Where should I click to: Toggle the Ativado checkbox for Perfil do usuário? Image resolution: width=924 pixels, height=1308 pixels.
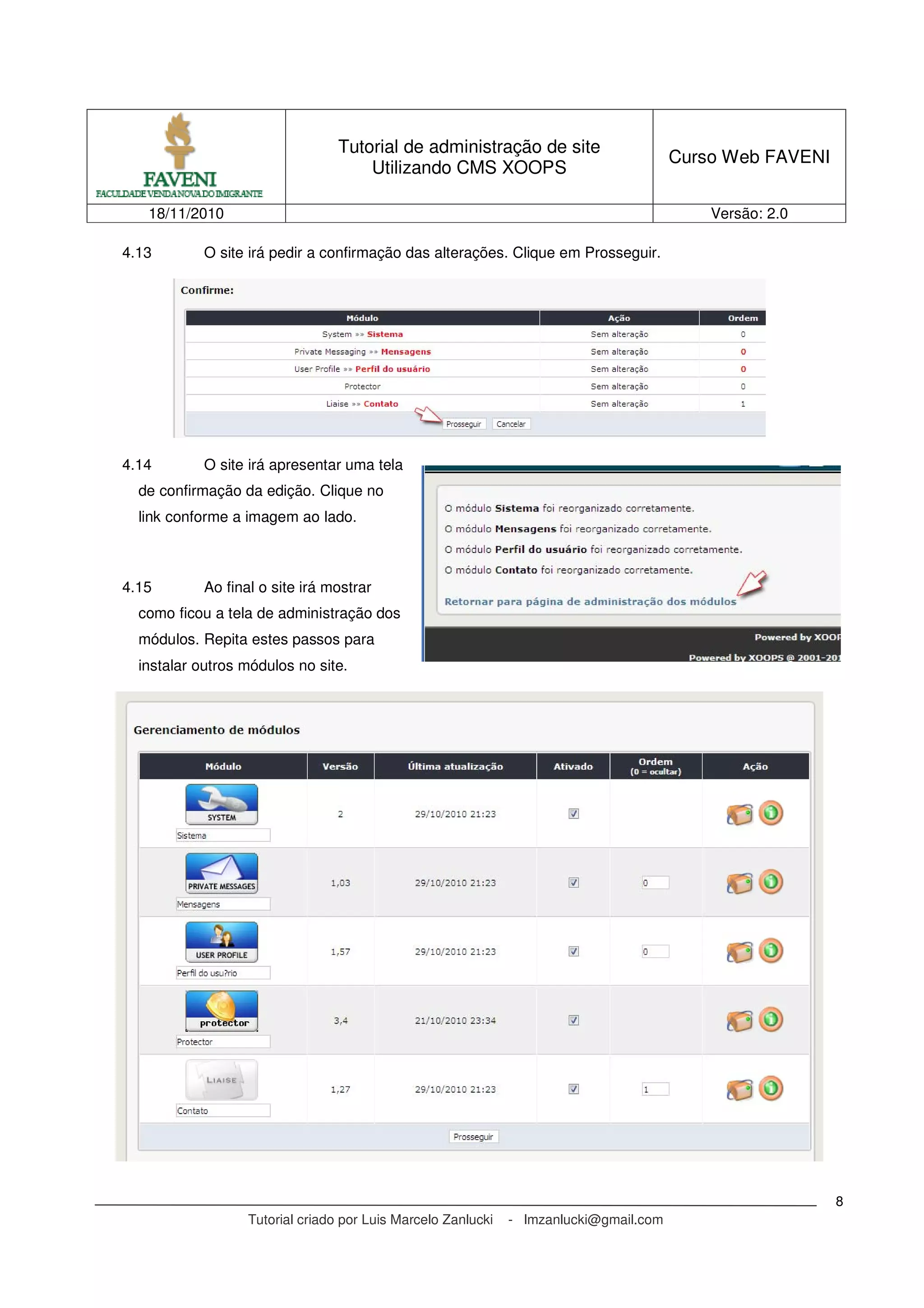click(573, 951)
